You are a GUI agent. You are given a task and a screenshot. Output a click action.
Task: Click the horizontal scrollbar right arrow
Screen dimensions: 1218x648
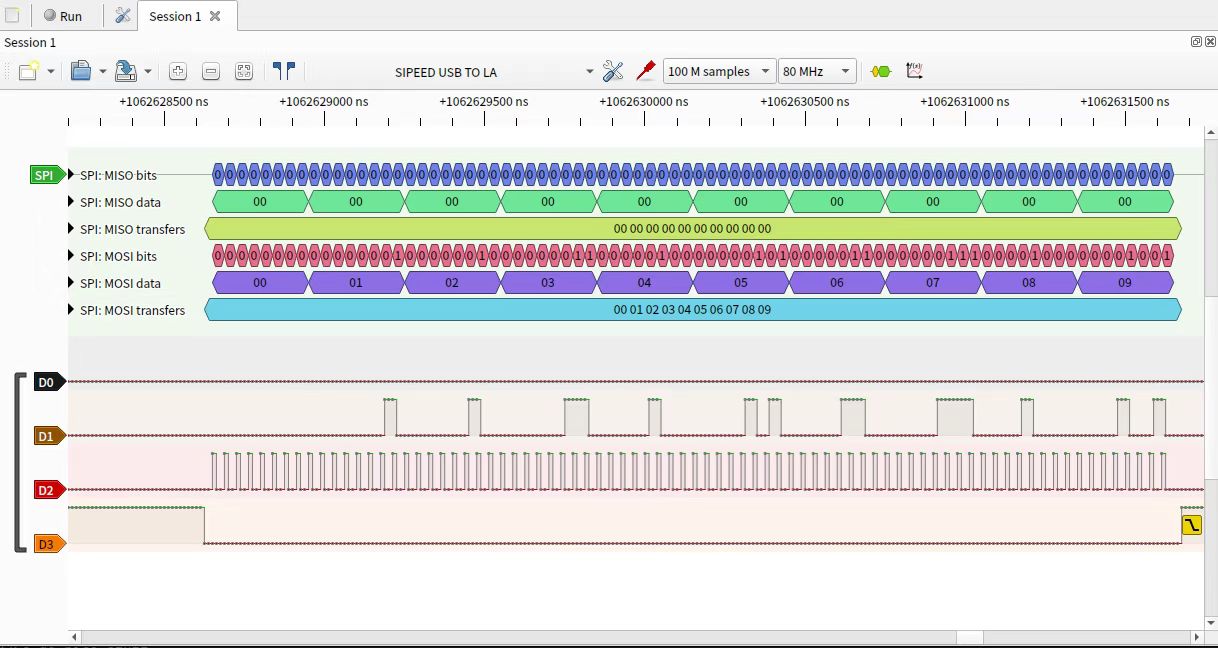[x=1197, y=637]
